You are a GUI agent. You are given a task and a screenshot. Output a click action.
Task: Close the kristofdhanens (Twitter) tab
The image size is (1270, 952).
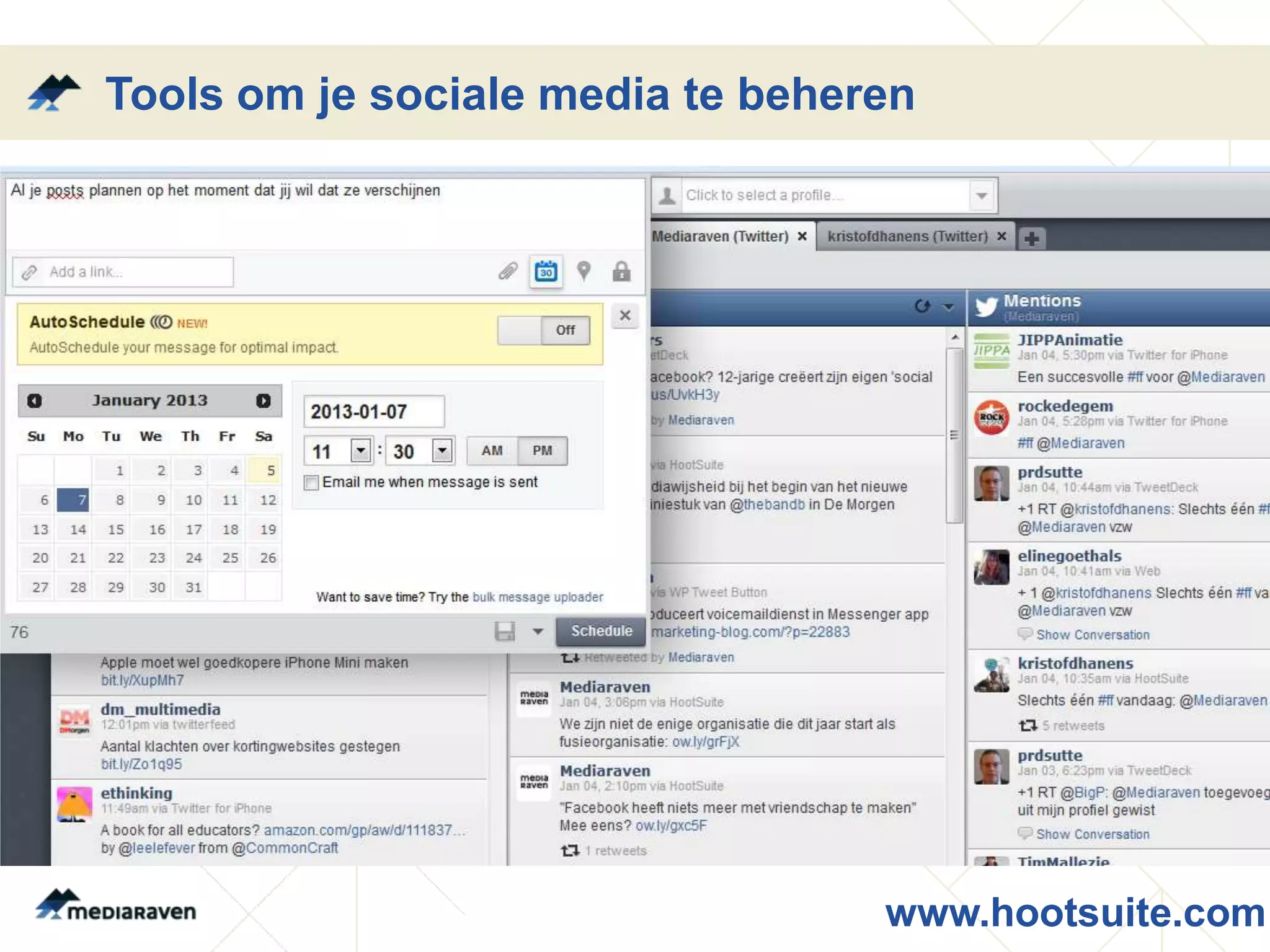click(x=1001, y=236)
